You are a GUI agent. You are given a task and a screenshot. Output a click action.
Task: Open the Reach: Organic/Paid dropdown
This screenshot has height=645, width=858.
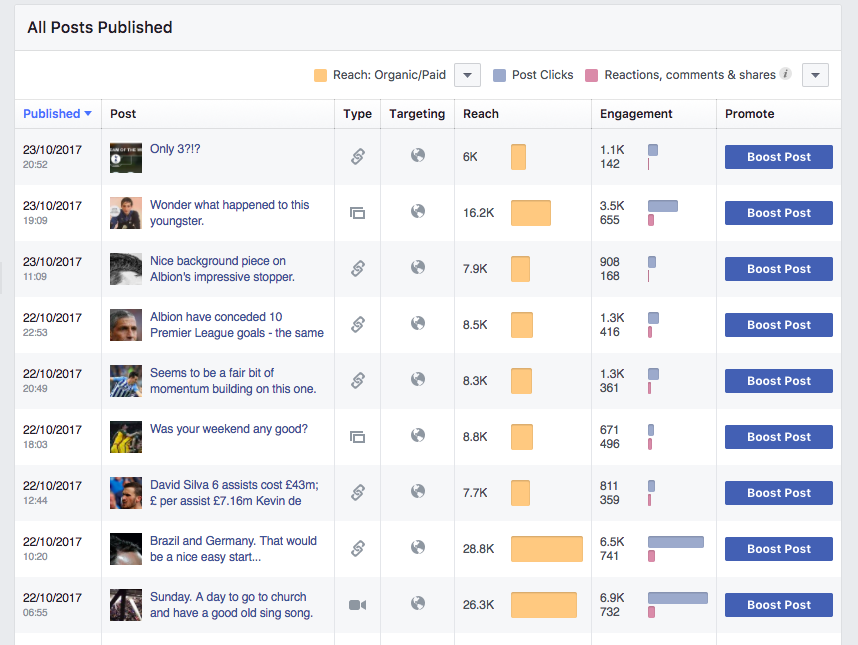point(467,75)
